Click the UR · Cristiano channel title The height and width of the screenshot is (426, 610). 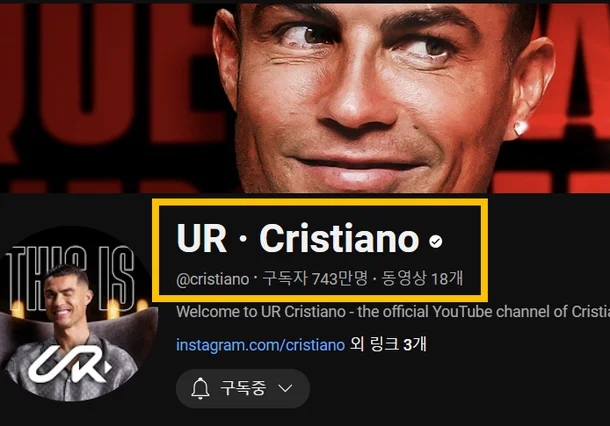click(298, 238)
